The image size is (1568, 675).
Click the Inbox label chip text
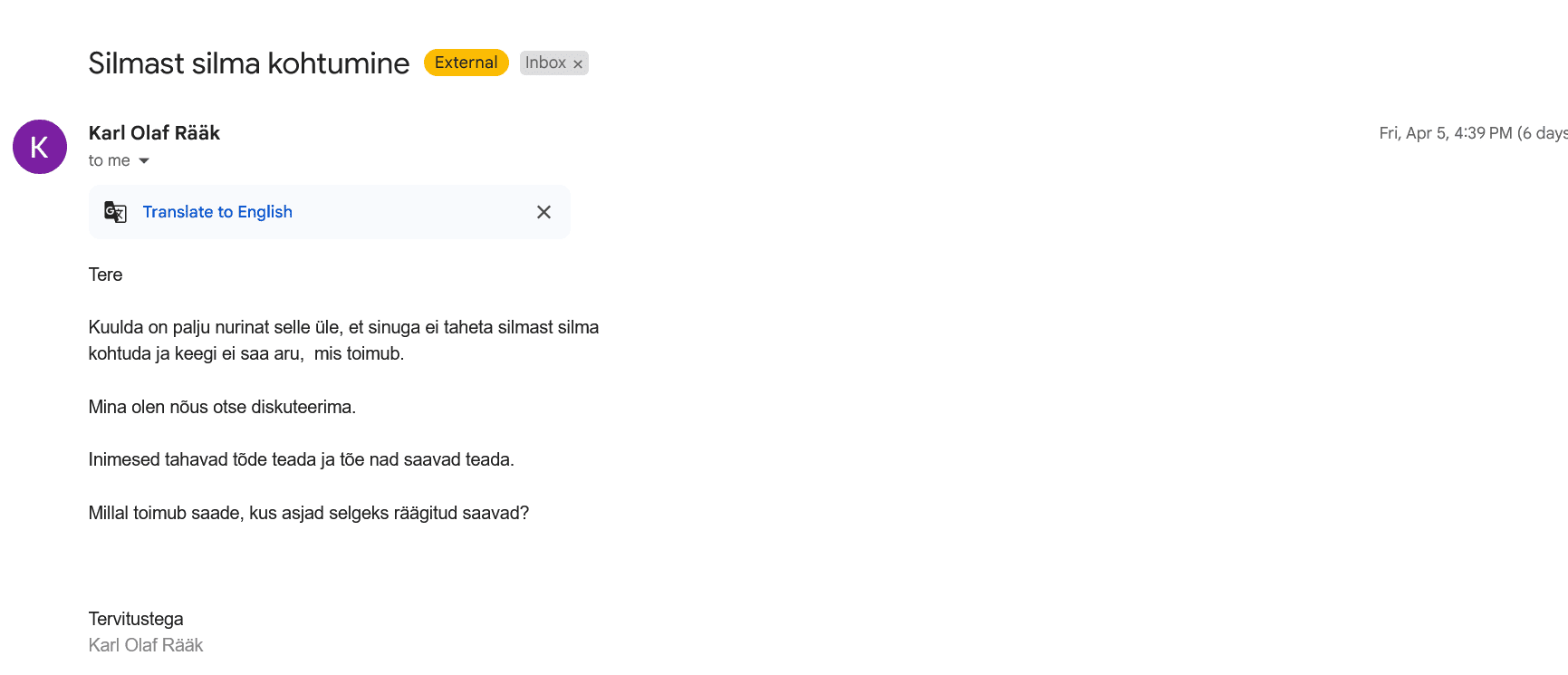coord(545,63)
